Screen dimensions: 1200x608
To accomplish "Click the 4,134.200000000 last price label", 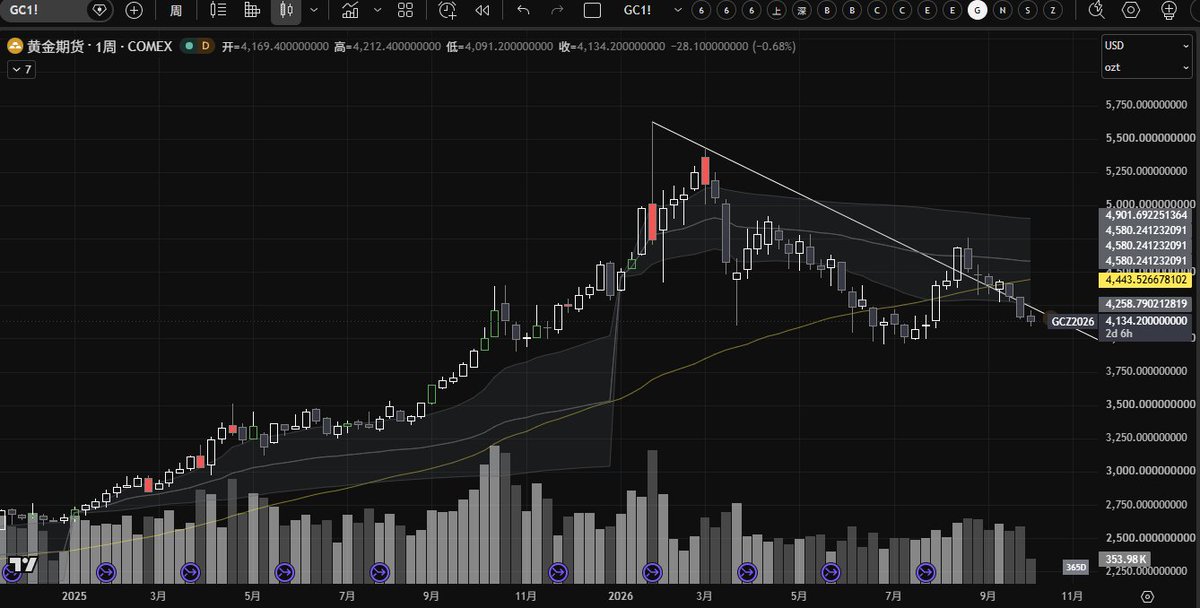I will 1146,321.
